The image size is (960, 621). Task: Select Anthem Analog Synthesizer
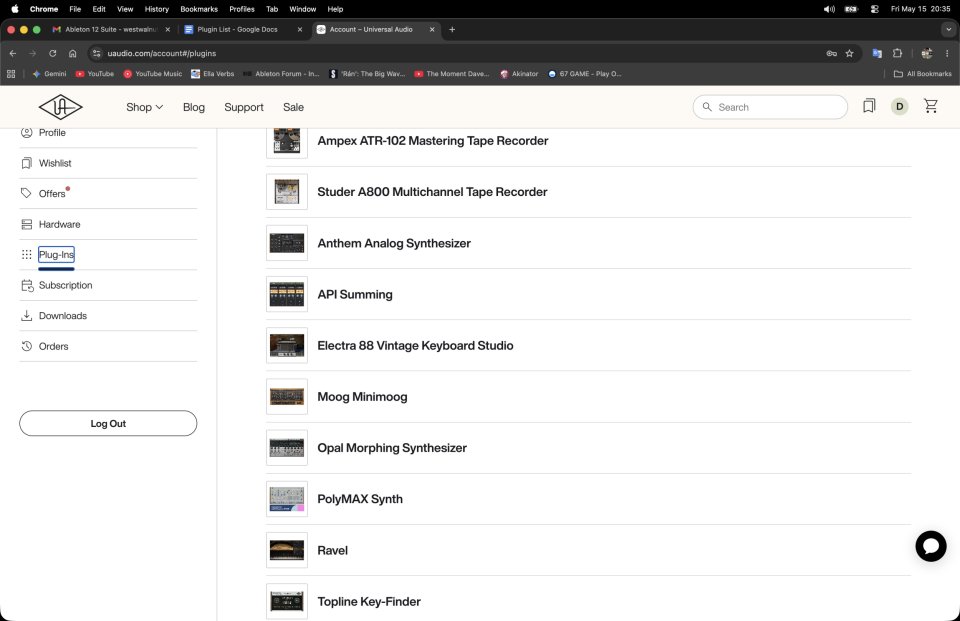point(394,243)
